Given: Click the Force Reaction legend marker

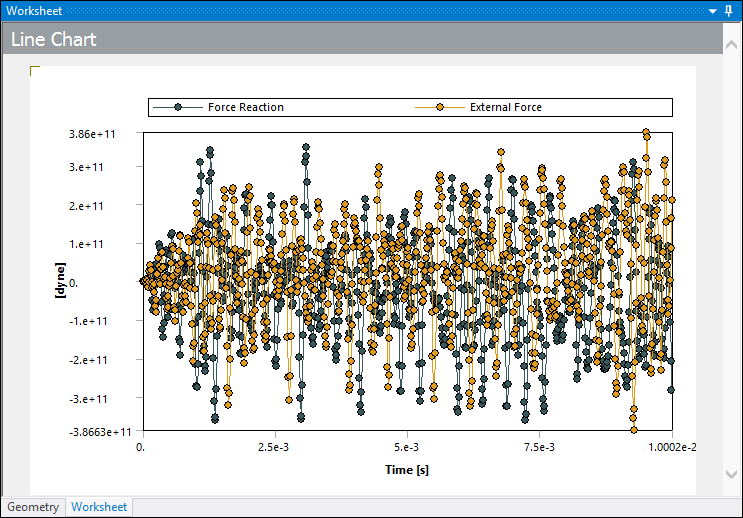Looking at the screenshot, I should pyautogui.click(x=178, y=107).
